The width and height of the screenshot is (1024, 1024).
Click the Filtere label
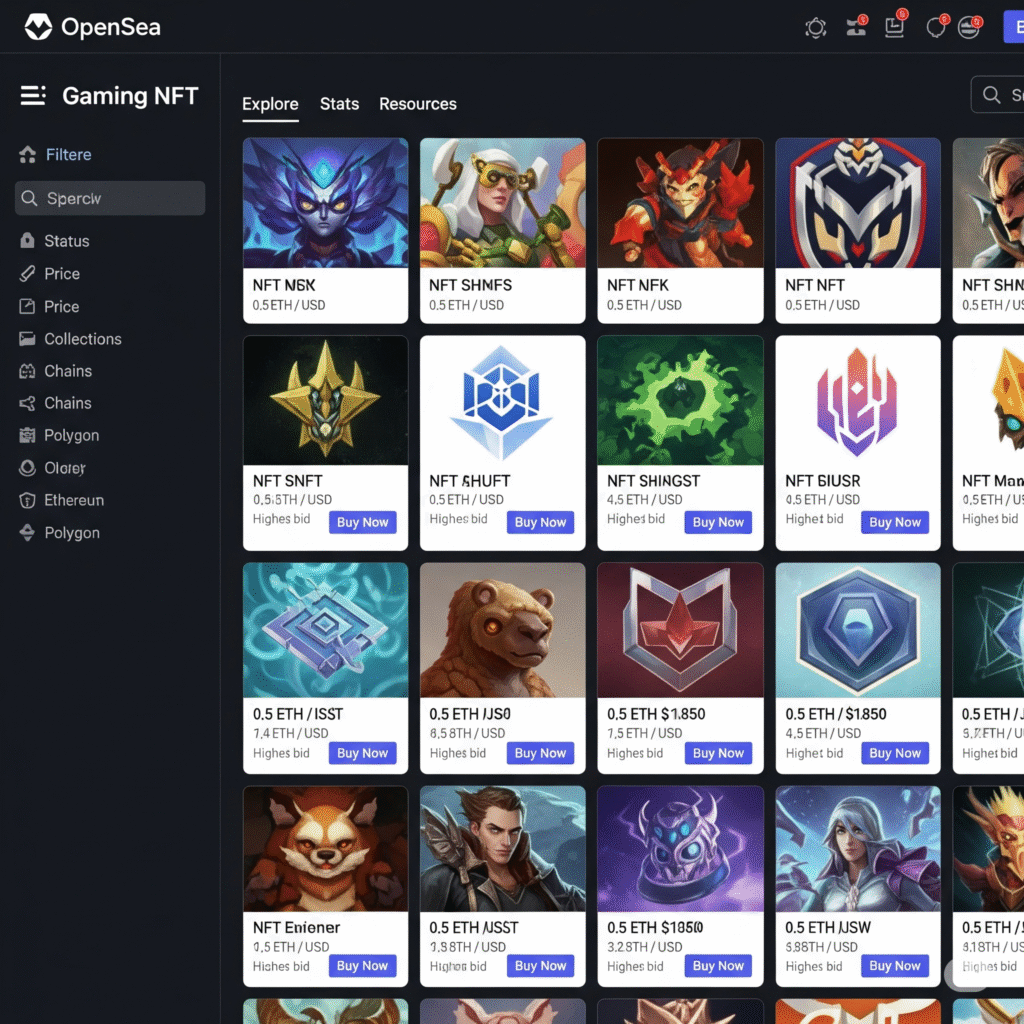[69, 155]
